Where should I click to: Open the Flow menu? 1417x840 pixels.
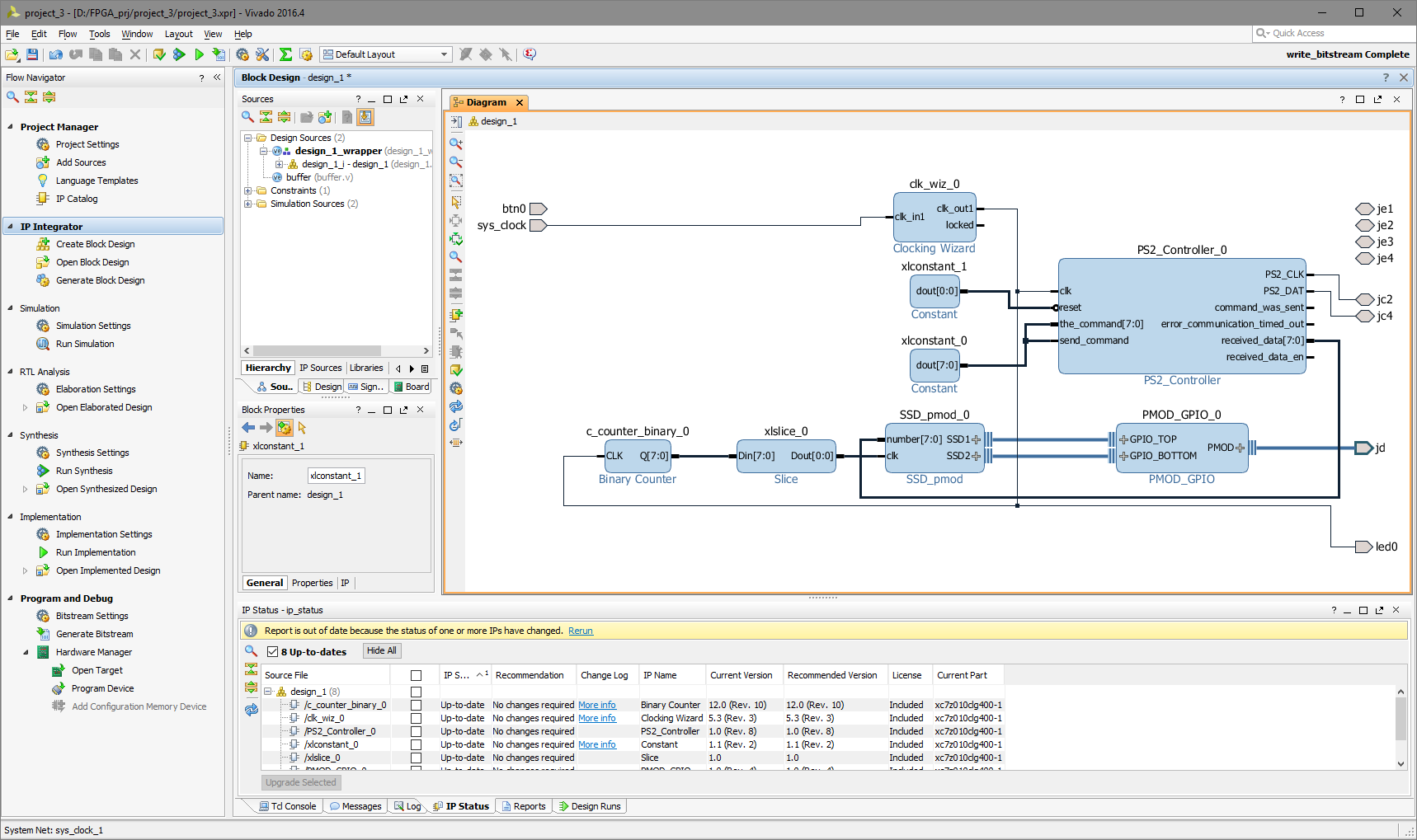pyautogui.click(x=68, y=34)
